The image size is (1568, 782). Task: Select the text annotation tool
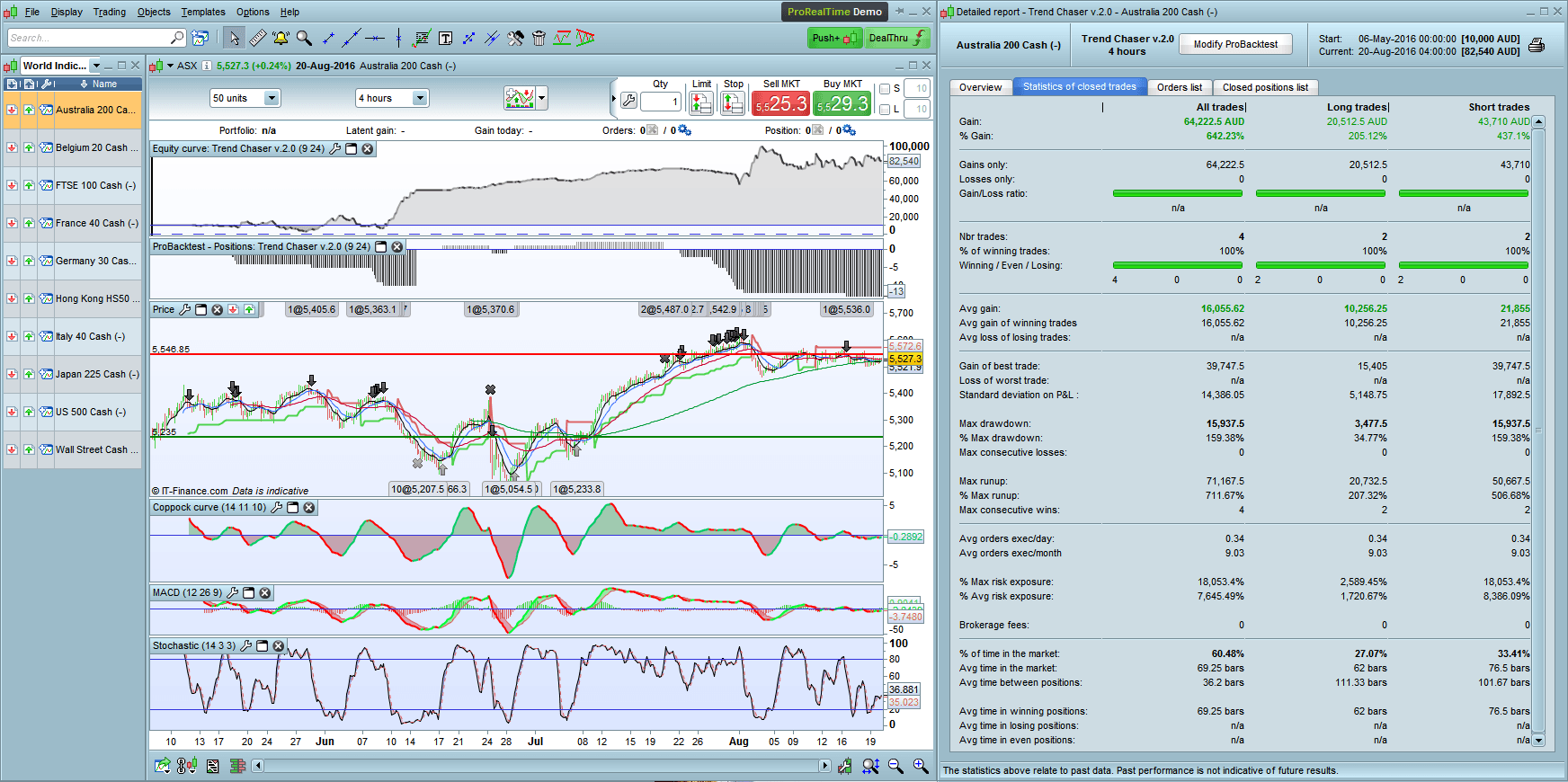445,38
